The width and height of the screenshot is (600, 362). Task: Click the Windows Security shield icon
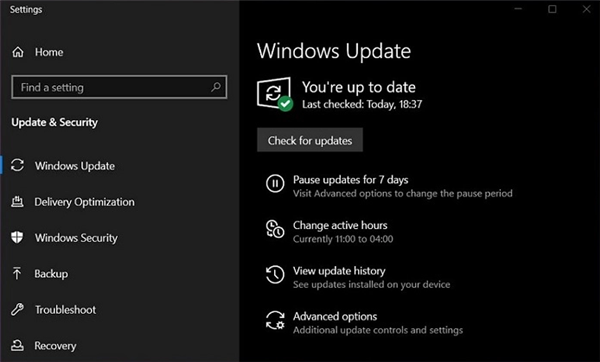(17, 237)
